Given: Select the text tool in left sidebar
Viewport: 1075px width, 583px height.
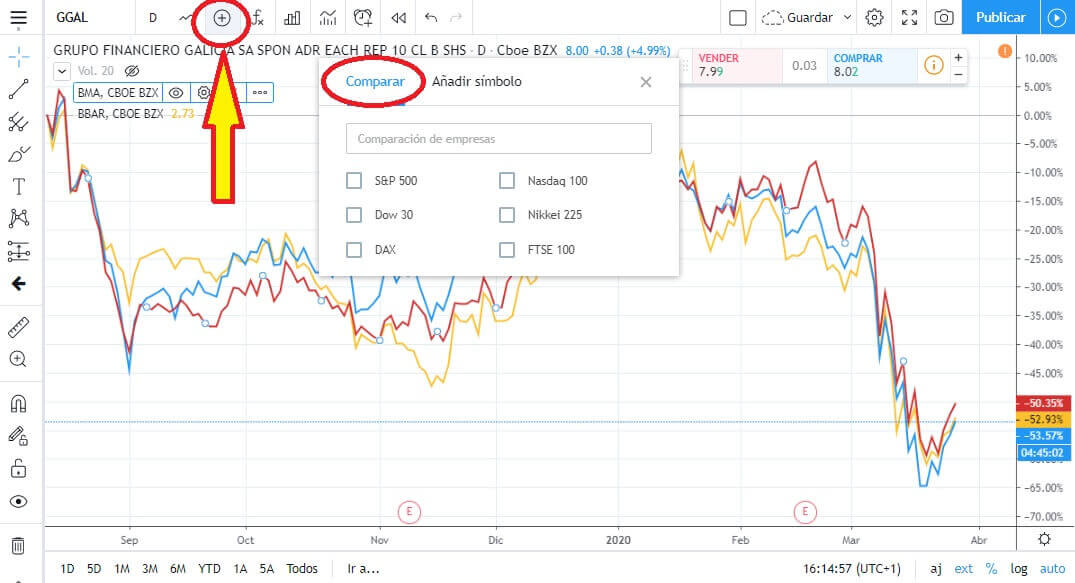Looking at the screenshot, I should click(18, 187).
